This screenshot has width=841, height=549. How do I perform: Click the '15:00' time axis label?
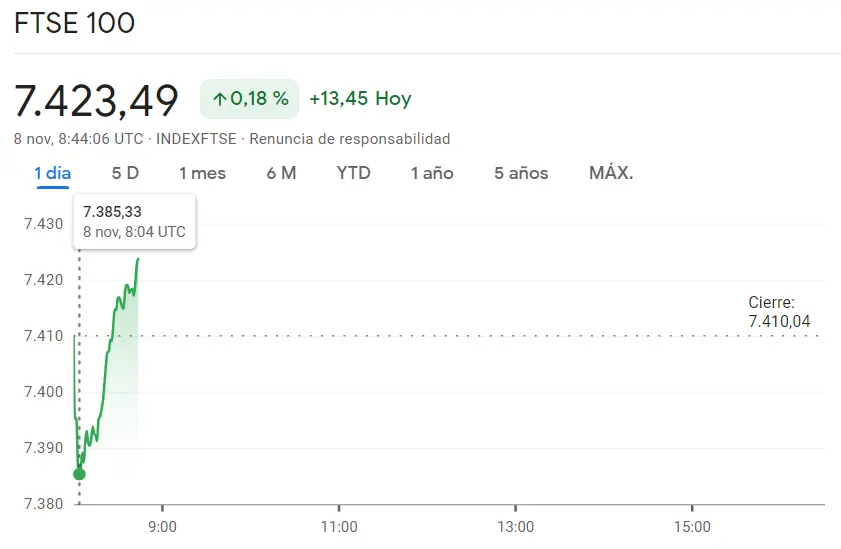tap(692, 527)
